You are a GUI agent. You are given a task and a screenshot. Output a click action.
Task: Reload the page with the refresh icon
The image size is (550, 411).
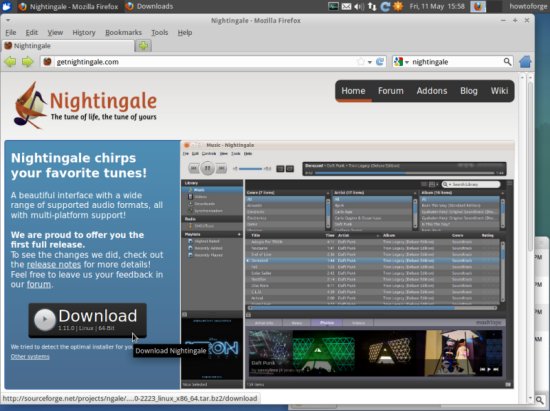[x=380, y=62]
